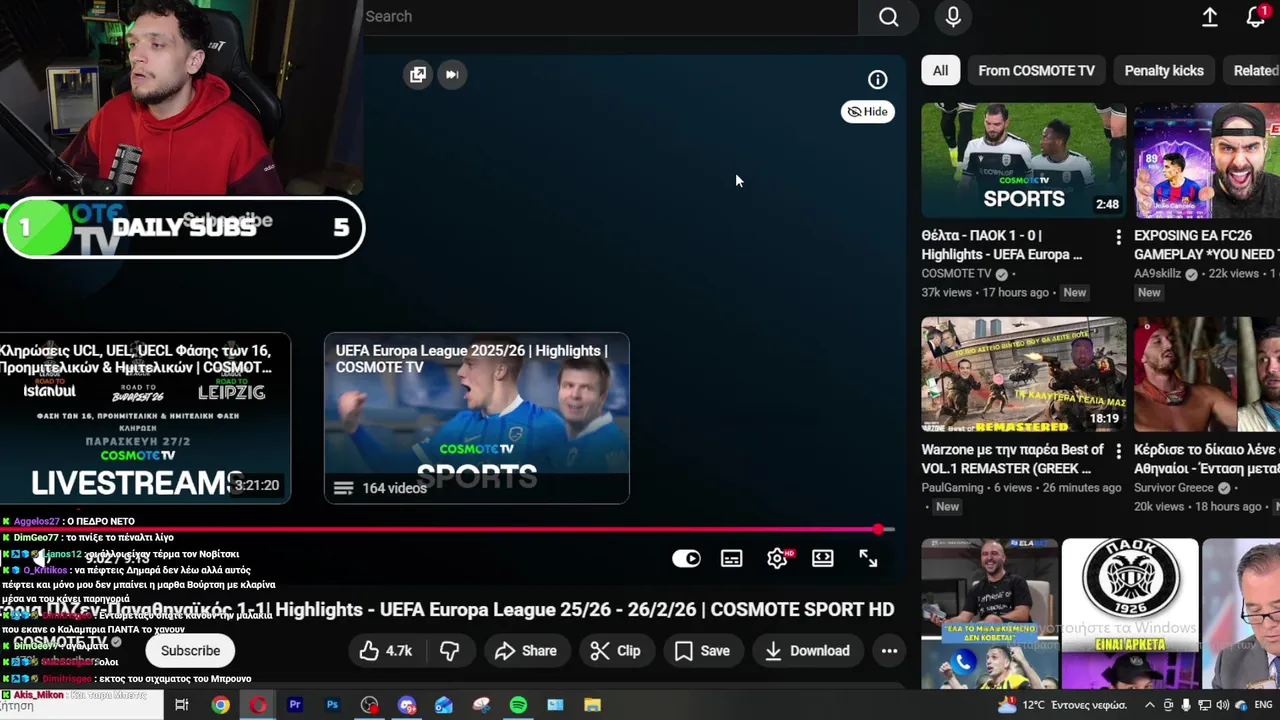Open the Create upload icon

click(x=1210, y=17)
